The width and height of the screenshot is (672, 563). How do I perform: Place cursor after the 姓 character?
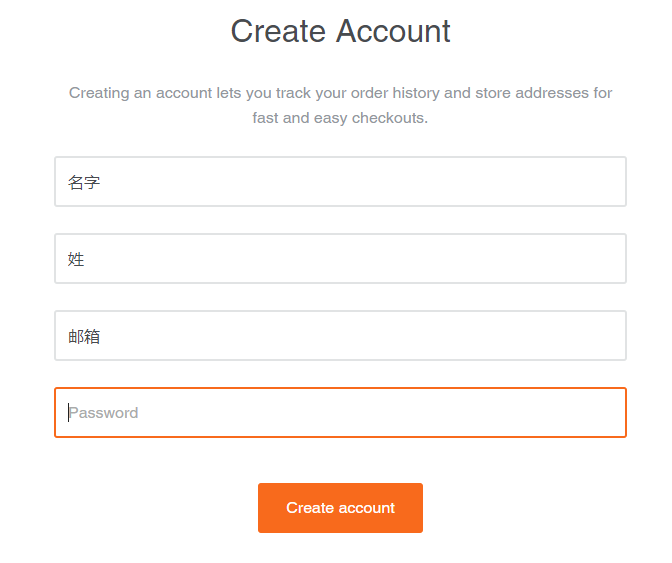click(85, 260)
